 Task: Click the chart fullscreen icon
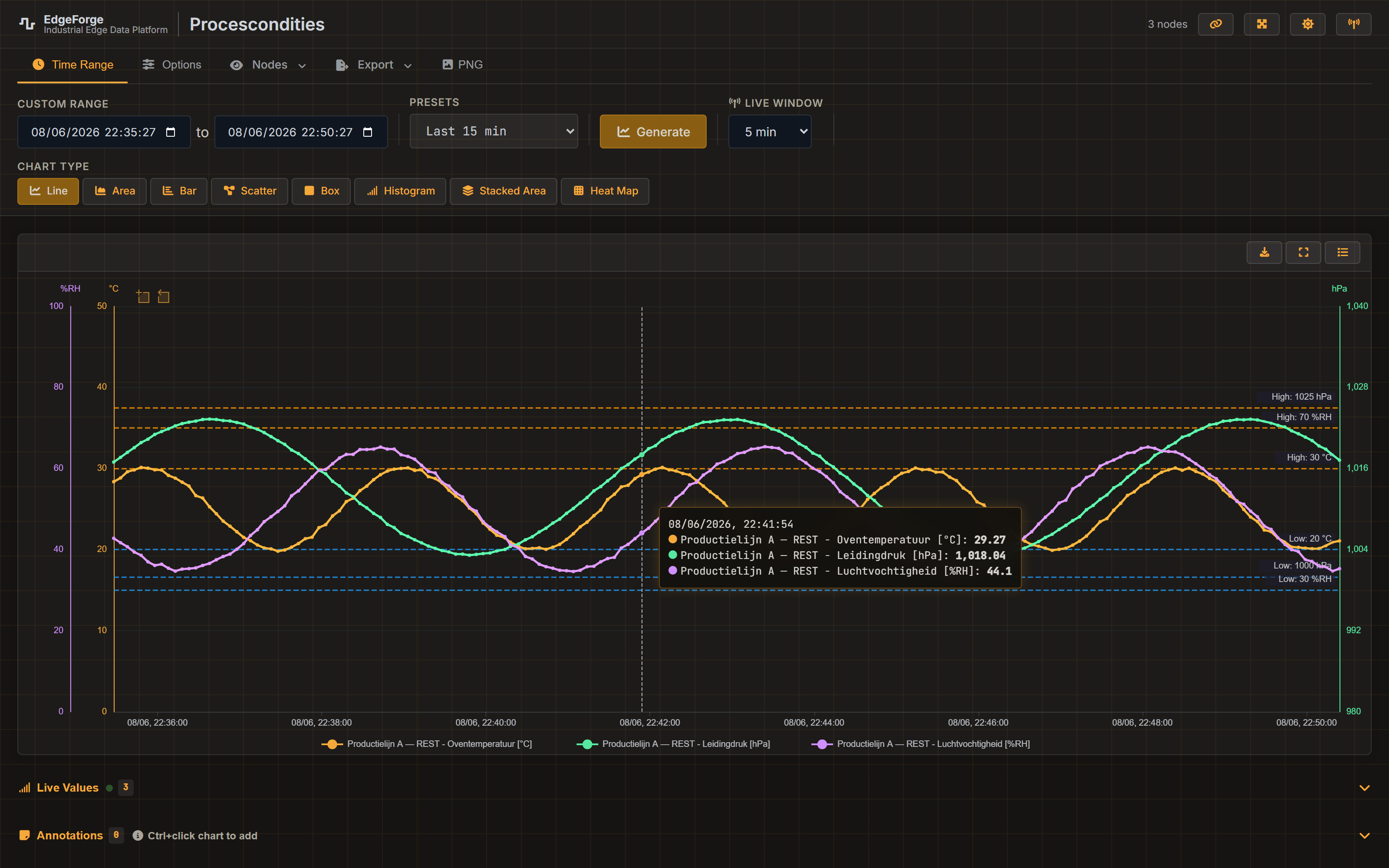tap(1303, 252)
